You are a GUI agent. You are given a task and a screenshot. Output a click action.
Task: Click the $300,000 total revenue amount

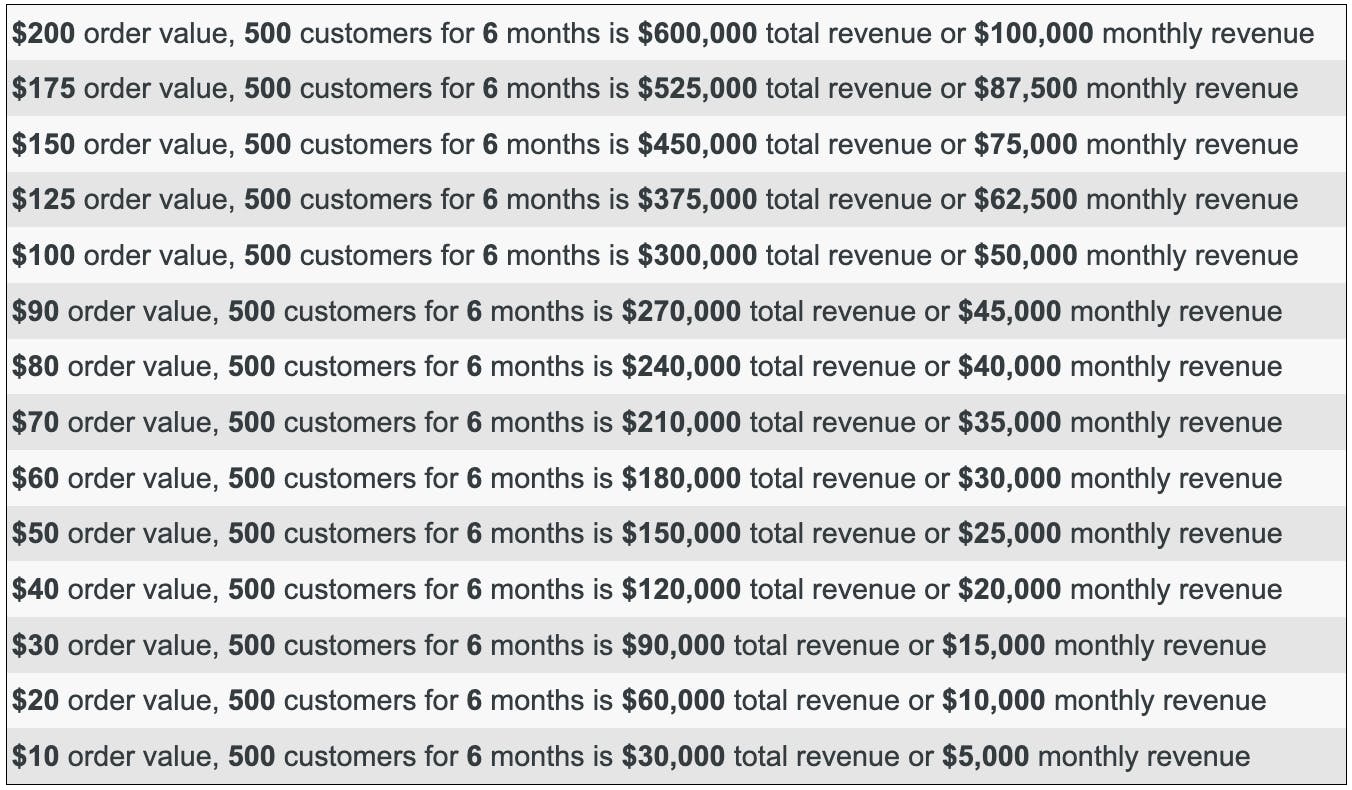[697, 255]
